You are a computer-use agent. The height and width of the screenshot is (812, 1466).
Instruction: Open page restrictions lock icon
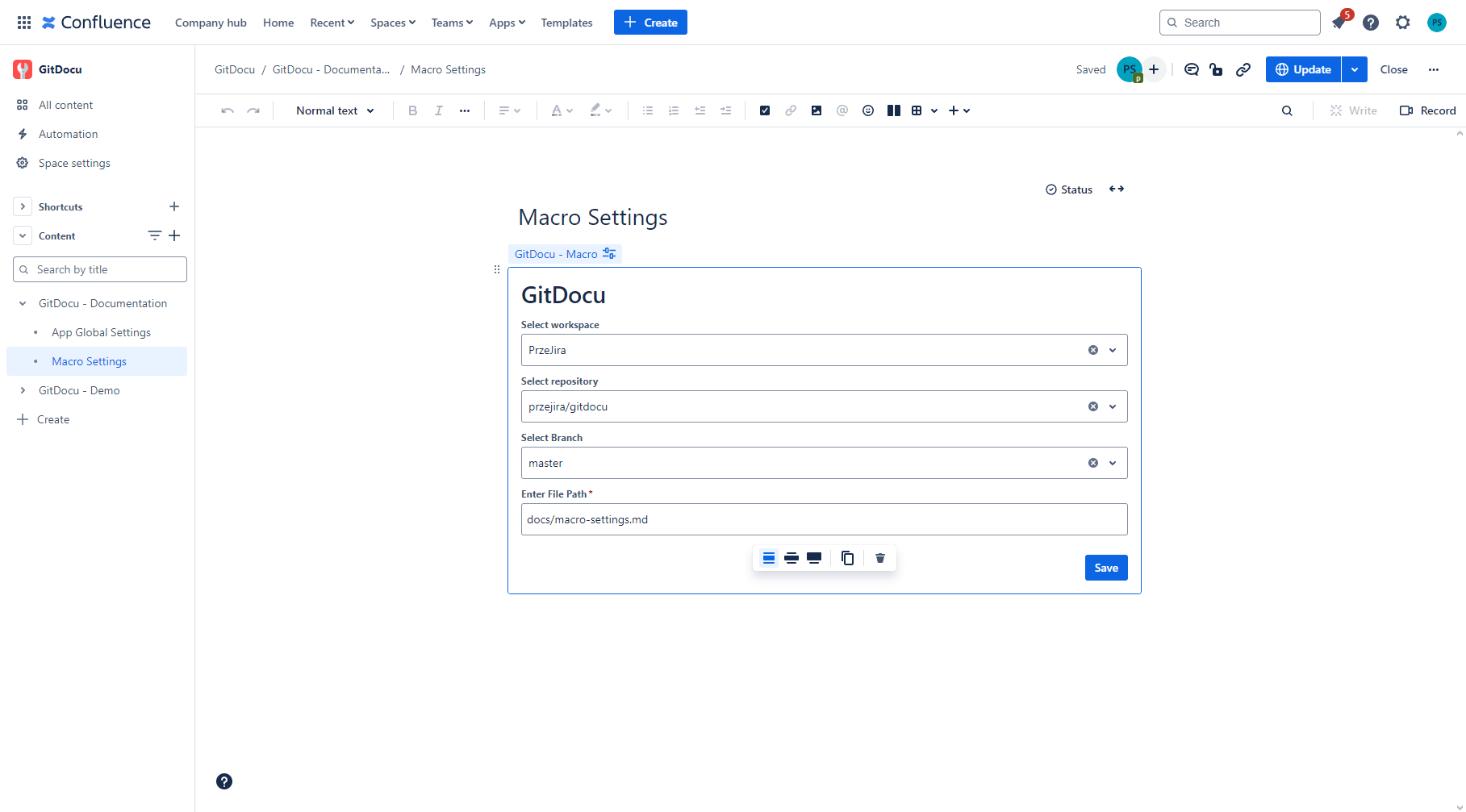point(1217,69)
